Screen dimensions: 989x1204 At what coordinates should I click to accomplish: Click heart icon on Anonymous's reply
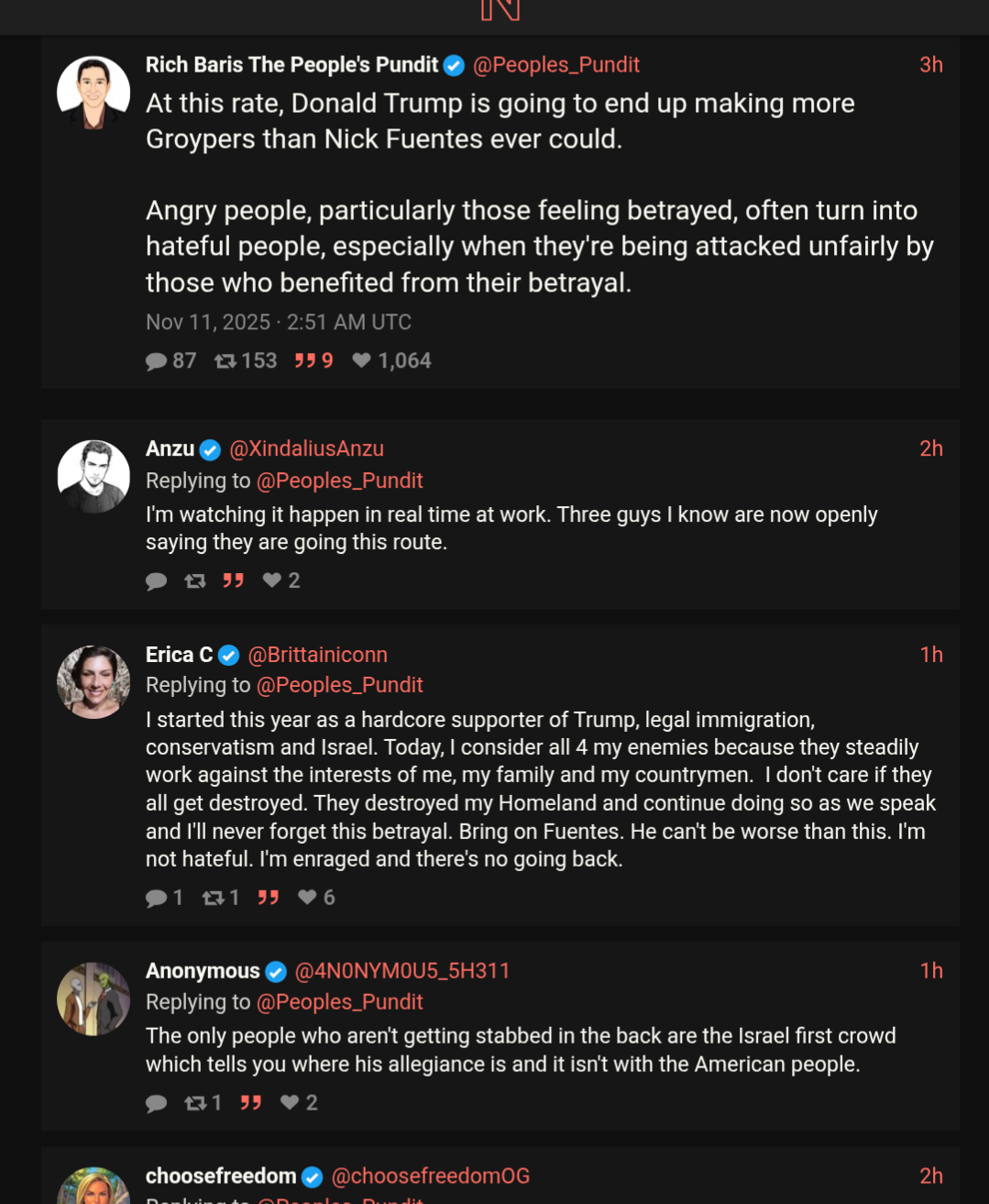pyautogui.click(x=290, y=1102)
